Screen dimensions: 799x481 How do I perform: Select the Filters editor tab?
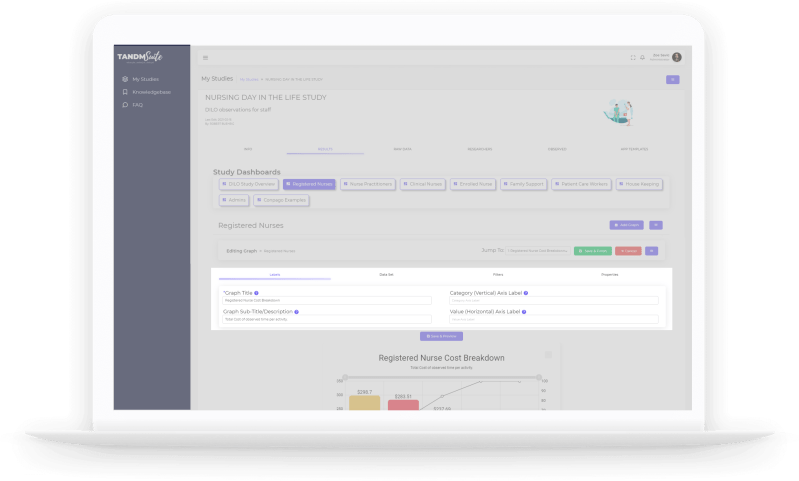pyautogui.click(x=498, y=275)
